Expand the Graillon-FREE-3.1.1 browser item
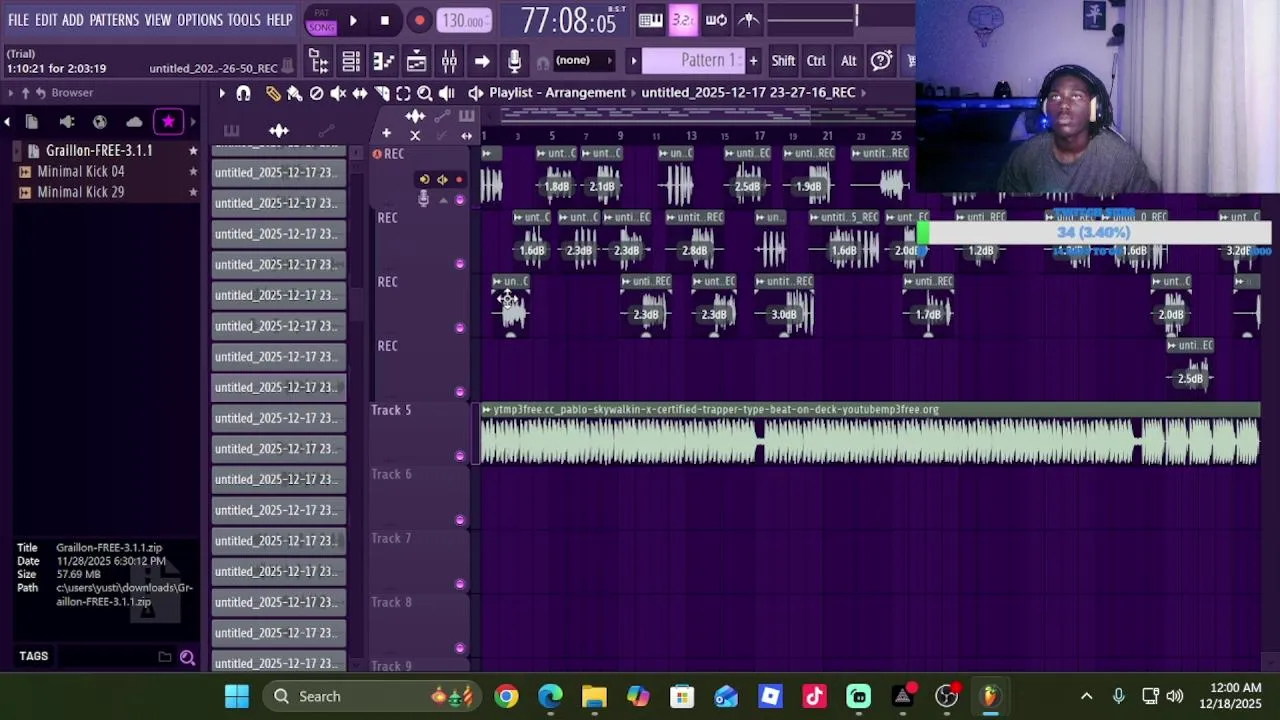Image resolution: width=1280 pixels, height=720 pixels. coord(17,151)
